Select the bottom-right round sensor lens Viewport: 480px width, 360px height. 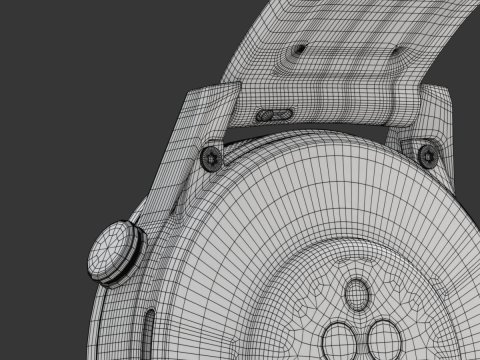[x=385, y=341]
